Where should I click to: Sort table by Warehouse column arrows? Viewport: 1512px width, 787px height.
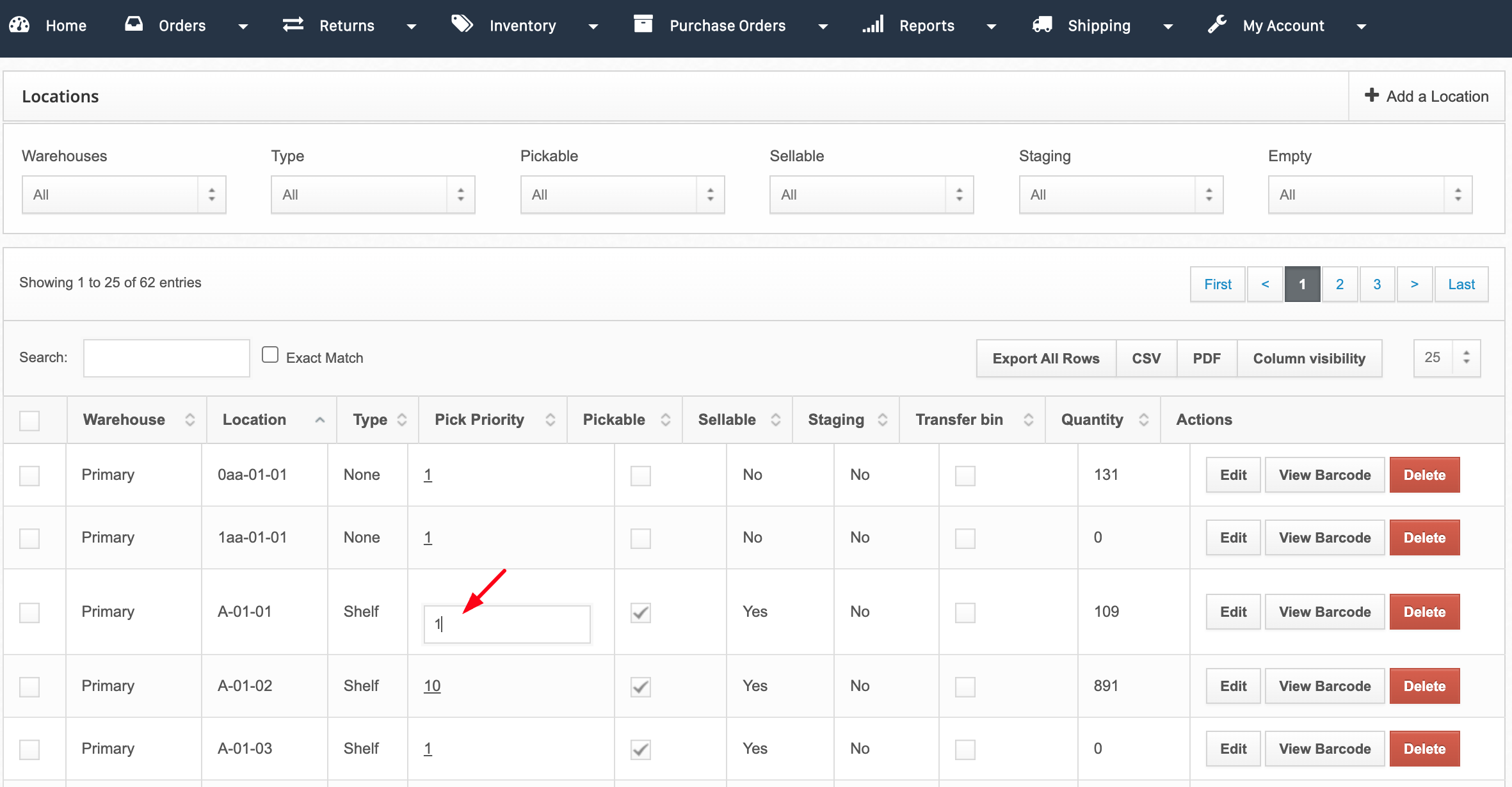click(190, 420)
